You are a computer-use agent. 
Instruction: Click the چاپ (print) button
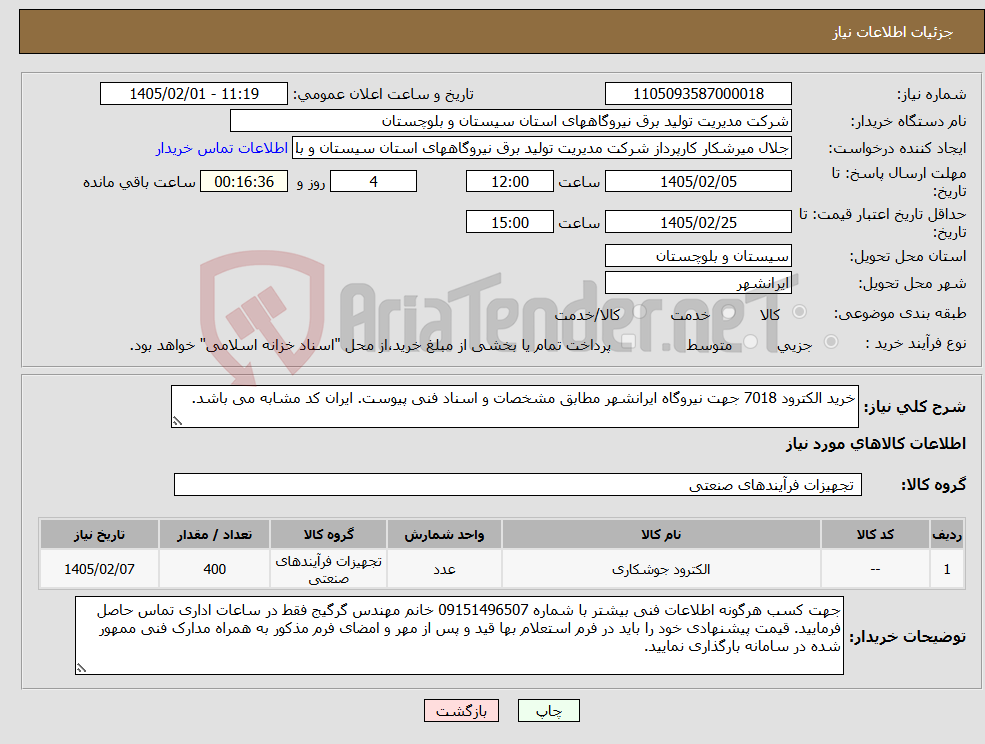click(548, 711)
